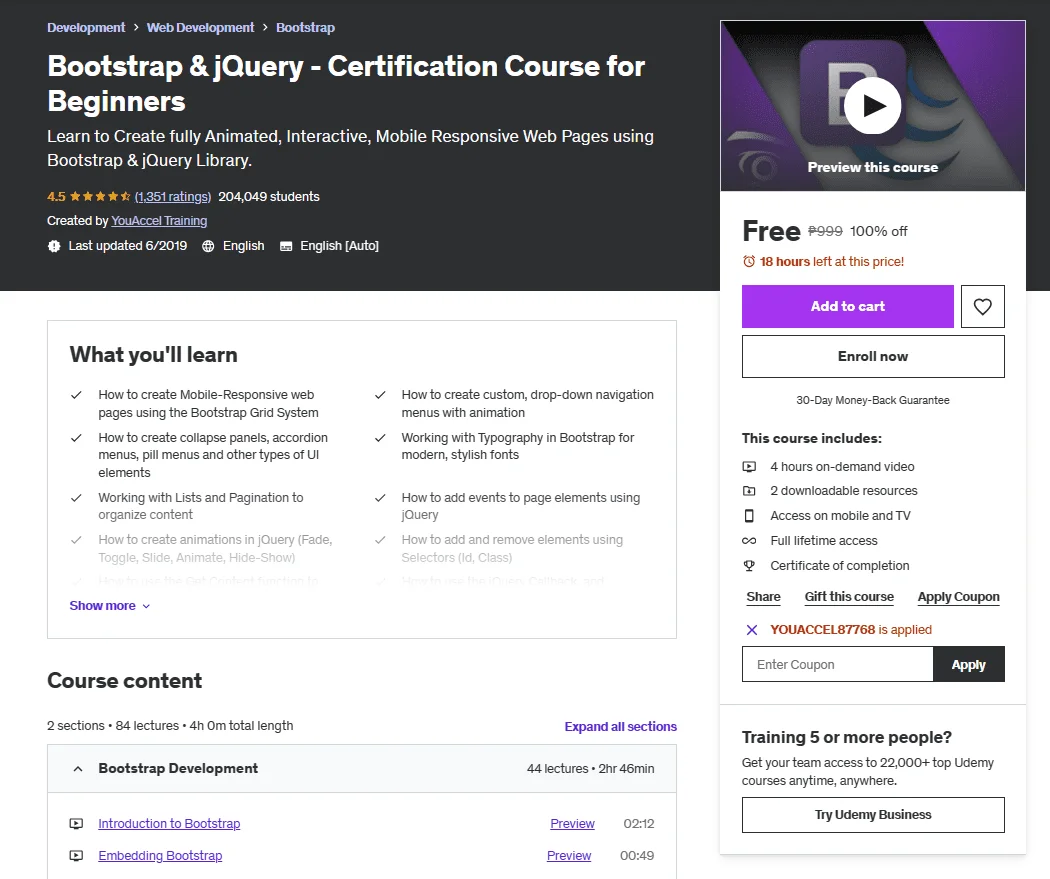Click the alarm clock icon by 18 hours

(x=749, y=262)
